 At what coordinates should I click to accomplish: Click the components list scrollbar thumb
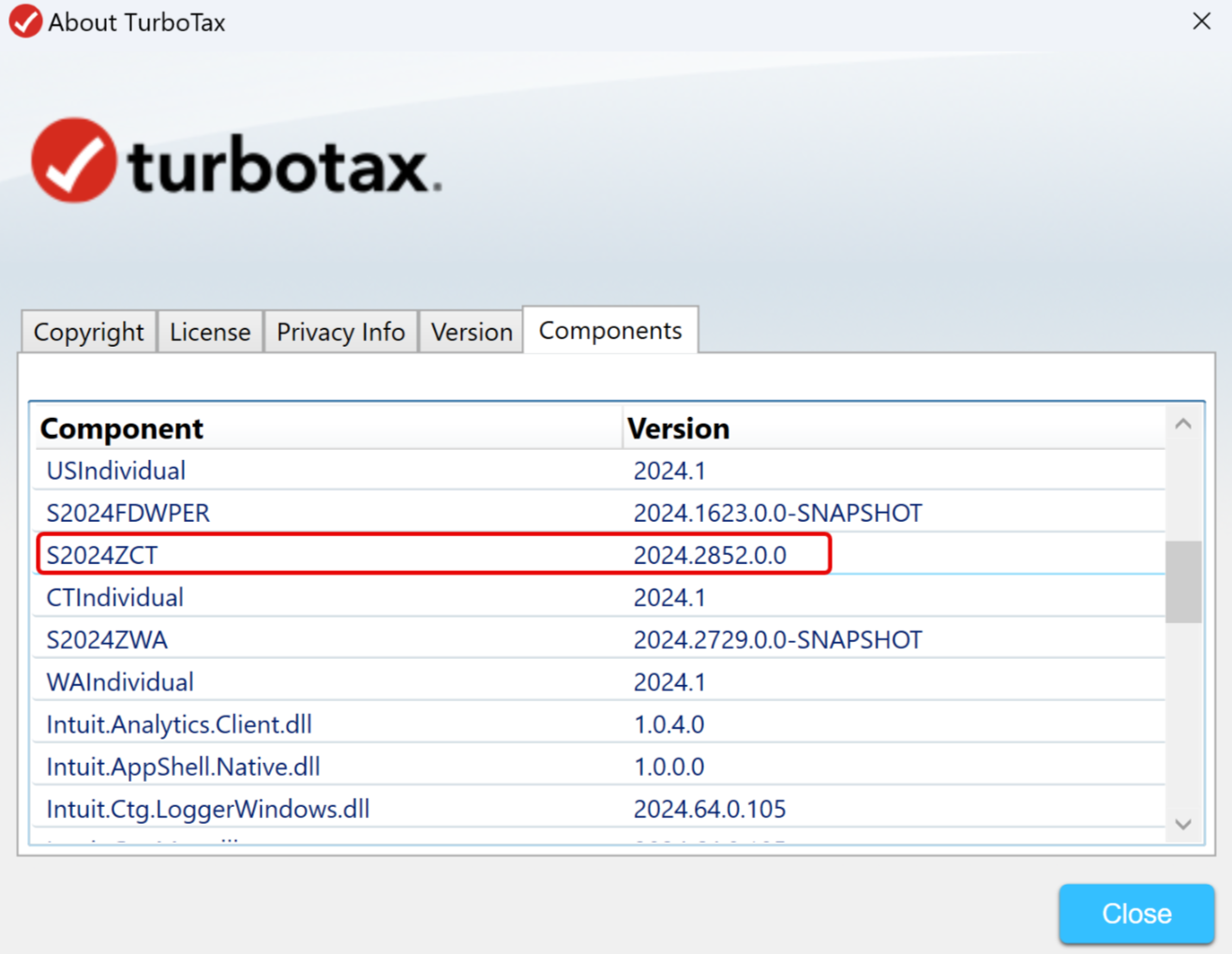coord(1183,581)
